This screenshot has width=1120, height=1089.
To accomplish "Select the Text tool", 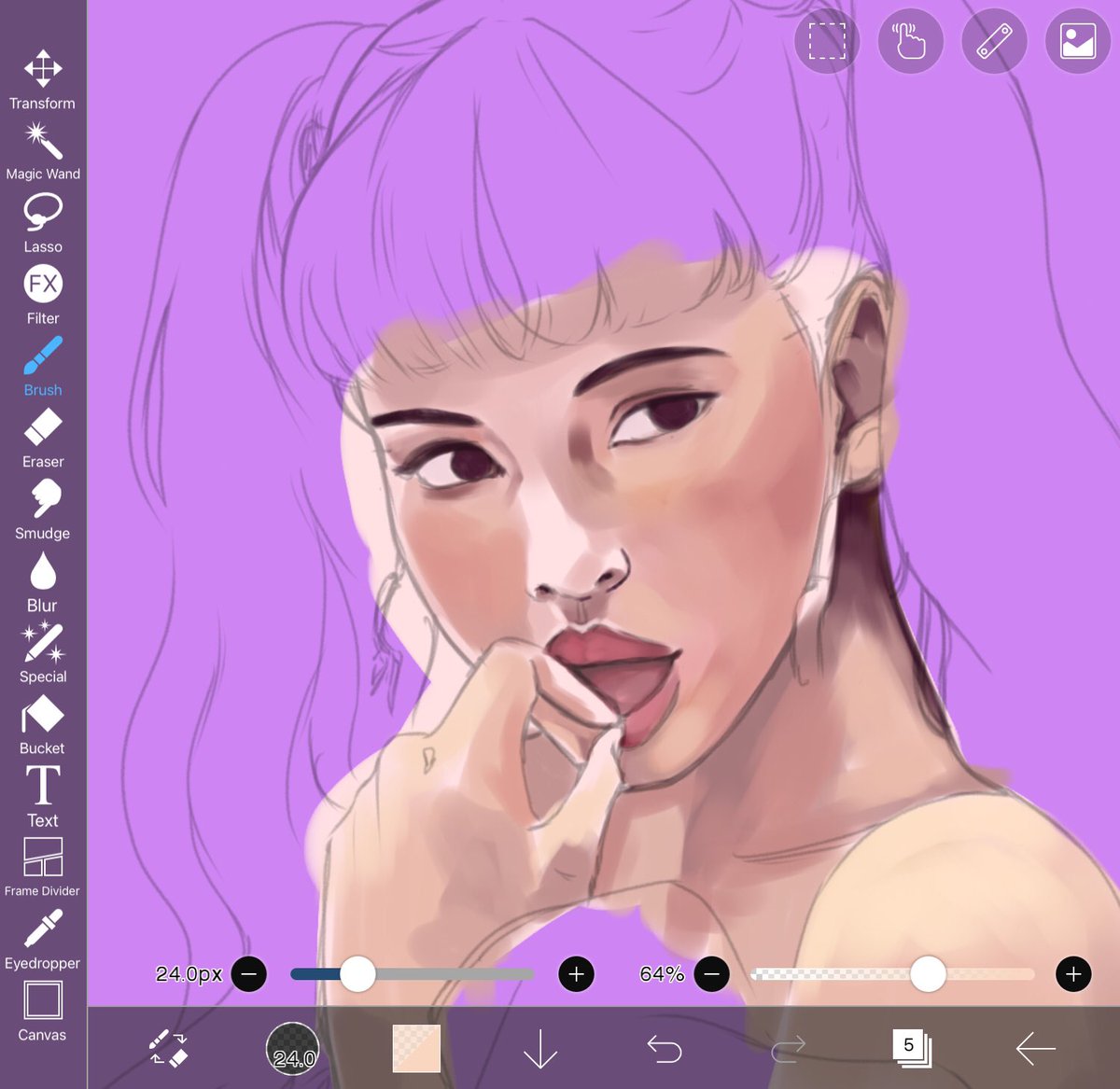I will coord(43,797).
